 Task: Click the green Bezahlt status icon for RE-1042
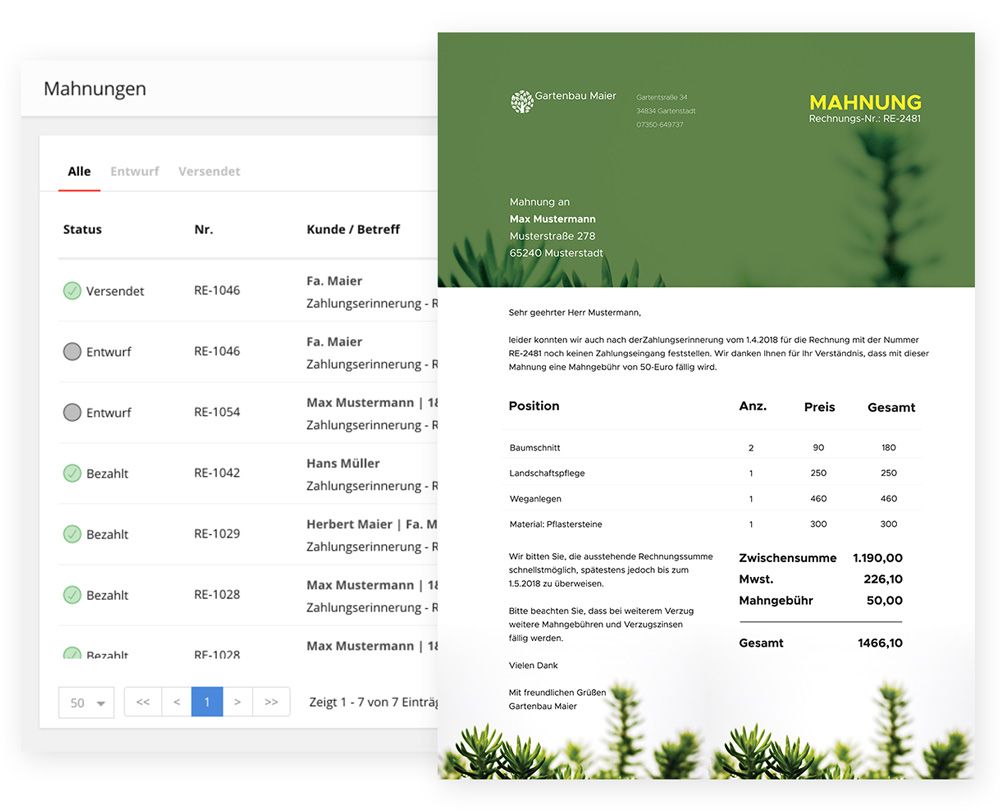click(72, 473)
